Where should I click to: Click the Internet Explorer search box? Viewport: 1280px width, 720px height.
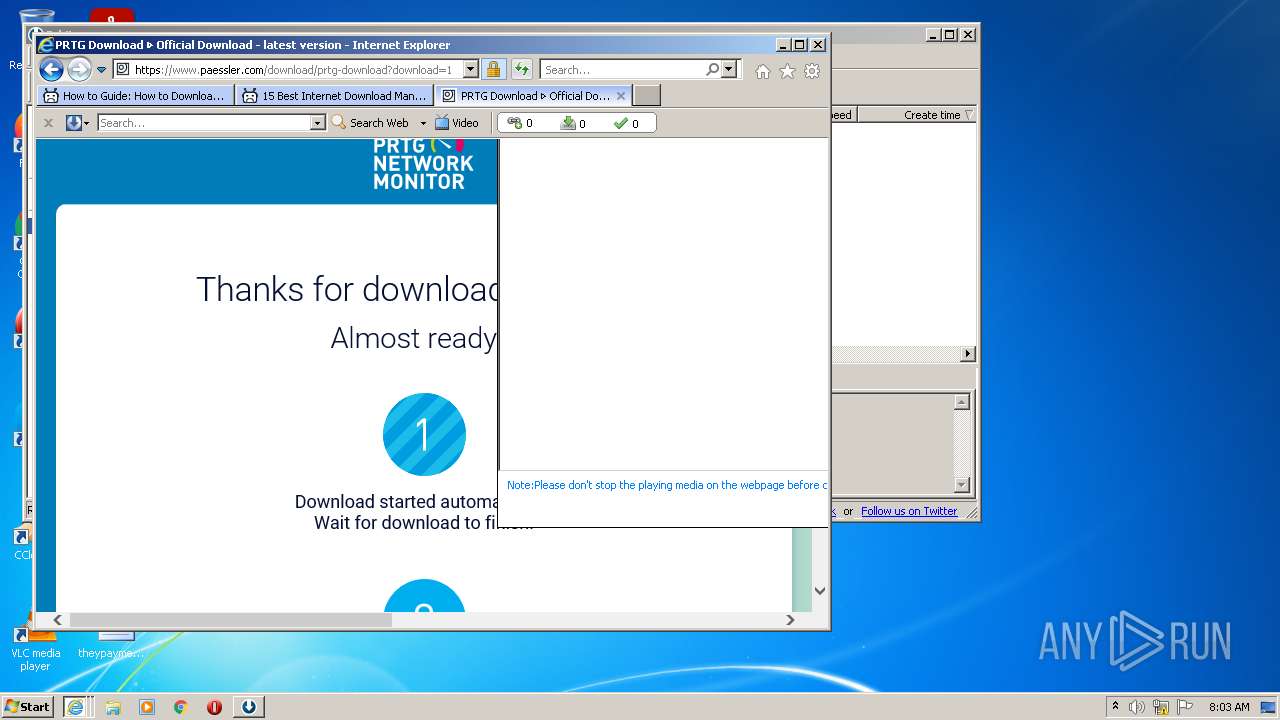[x=622, y=70]
